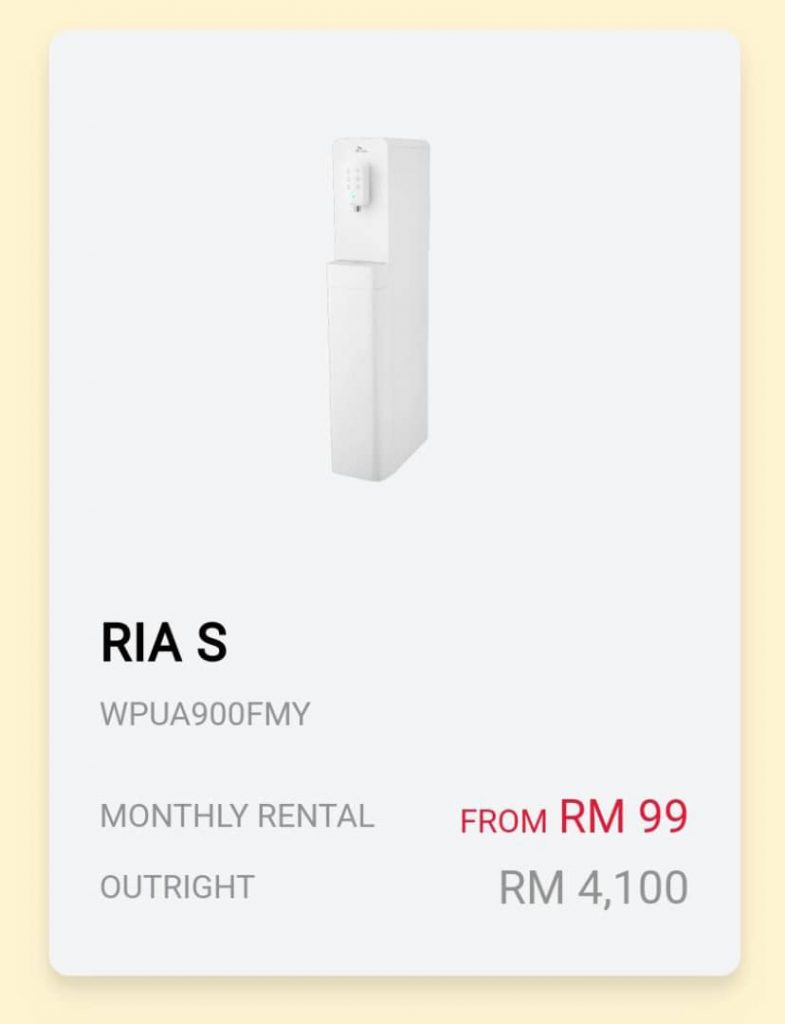Click the green lit button on the dispenser

pos(351,195)
